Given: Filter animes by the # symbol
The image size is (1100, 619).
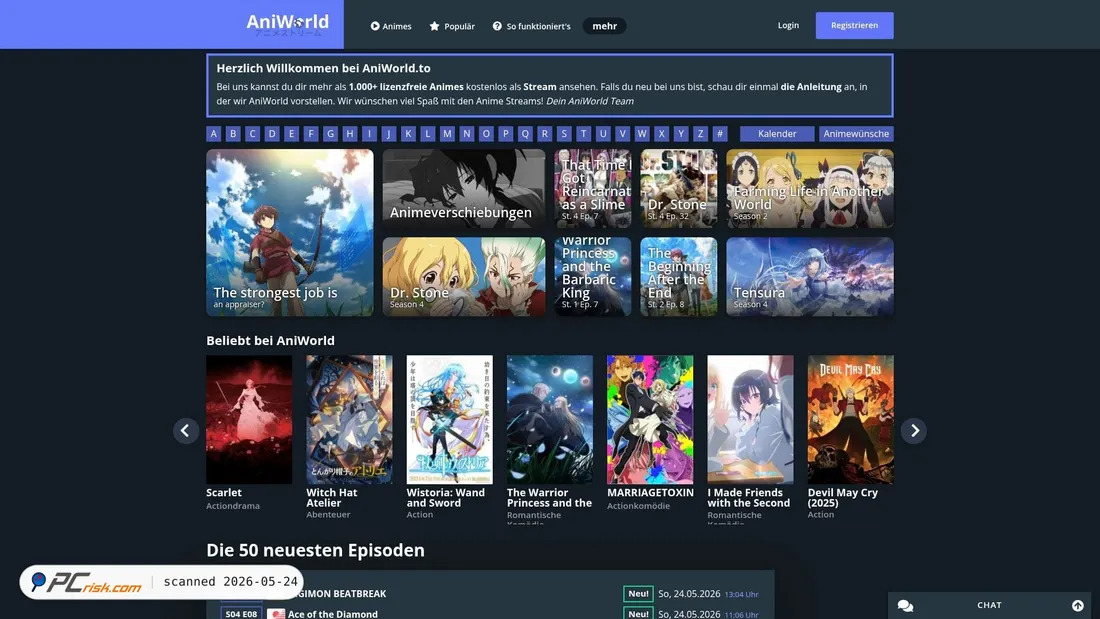Looking at the screenshot, I should click(720, 133).
